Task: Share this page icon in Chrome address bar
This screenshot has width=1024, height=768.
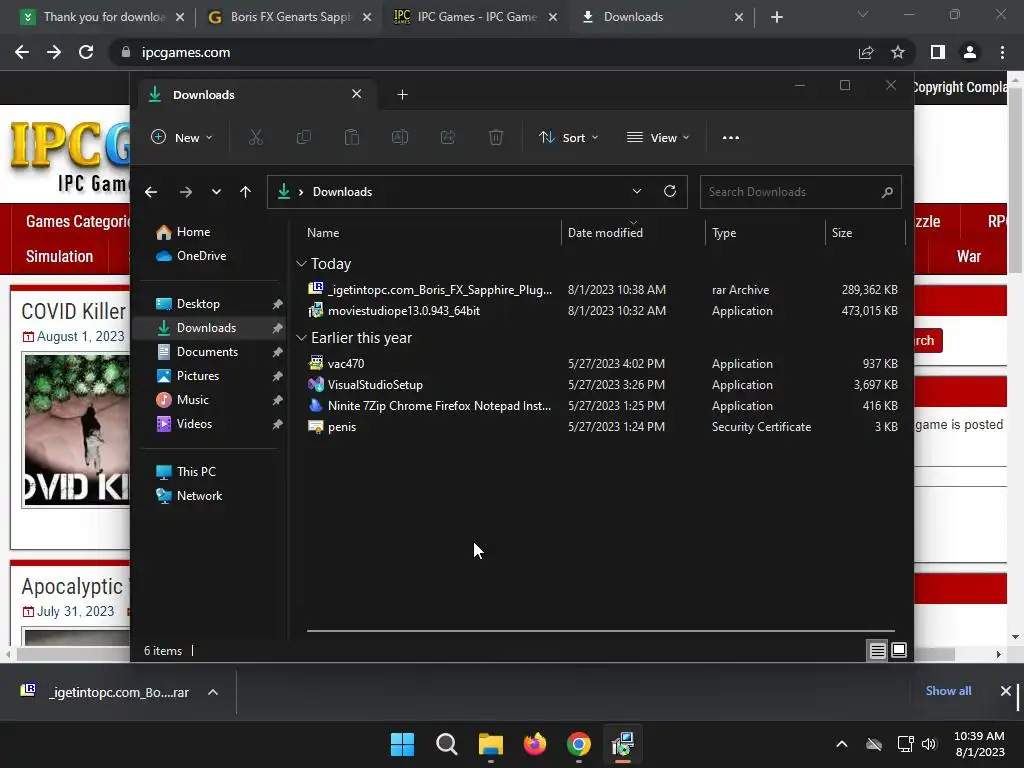Action: click(866, 52)
